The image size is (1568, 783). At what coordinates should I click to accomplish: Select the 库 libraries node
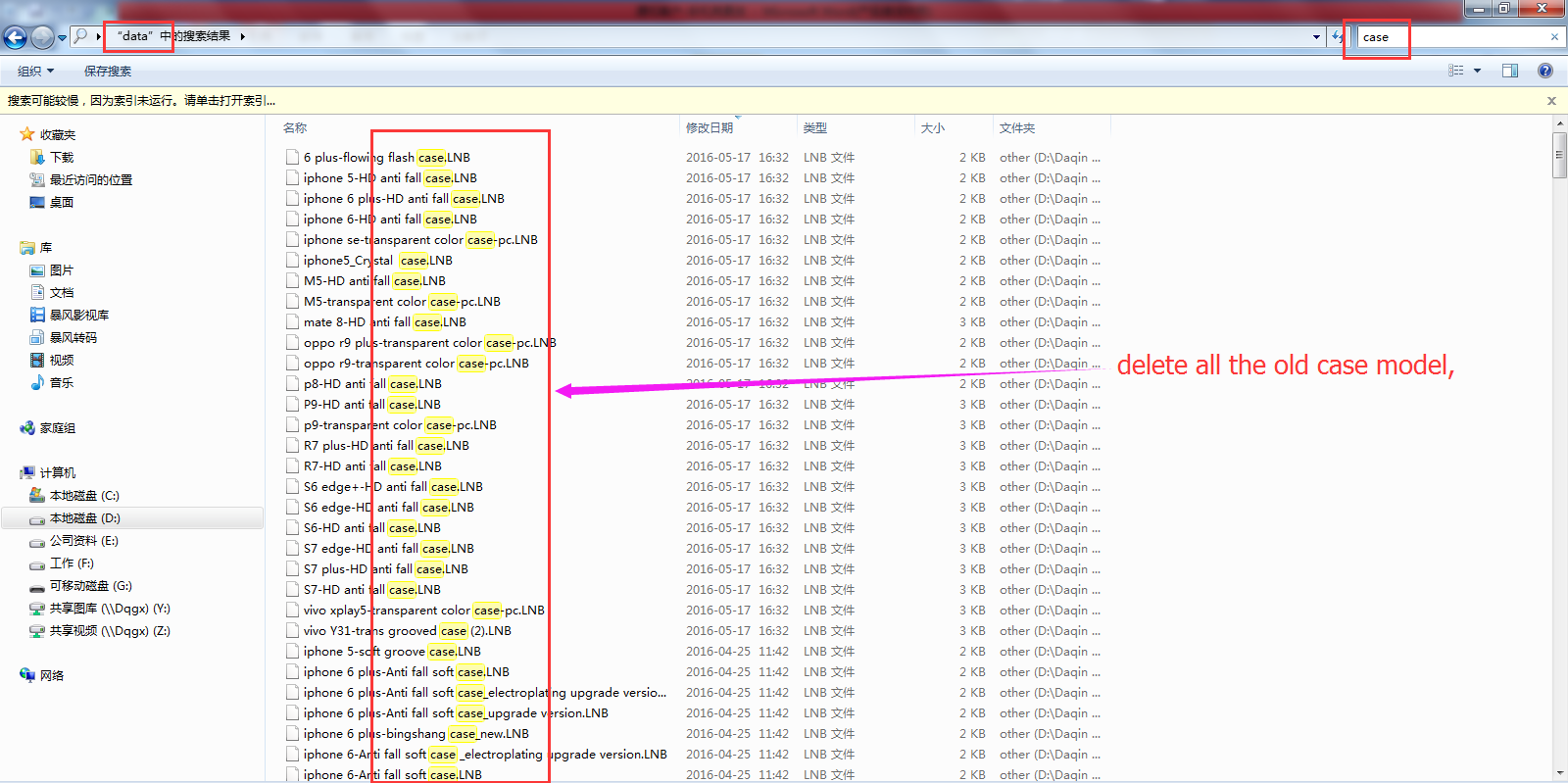coord(45,248)
